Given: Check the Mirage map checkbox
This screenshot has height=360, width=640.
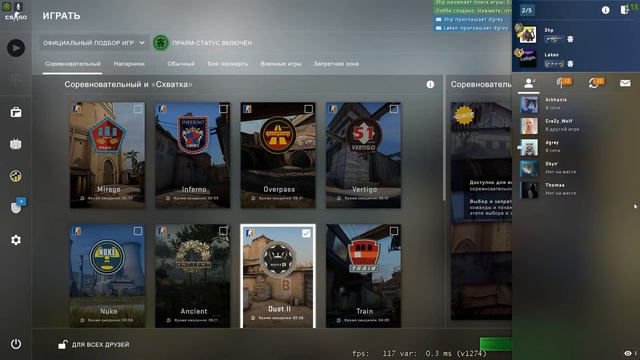Looking at the screenshot, I should [x=138, y=109].
